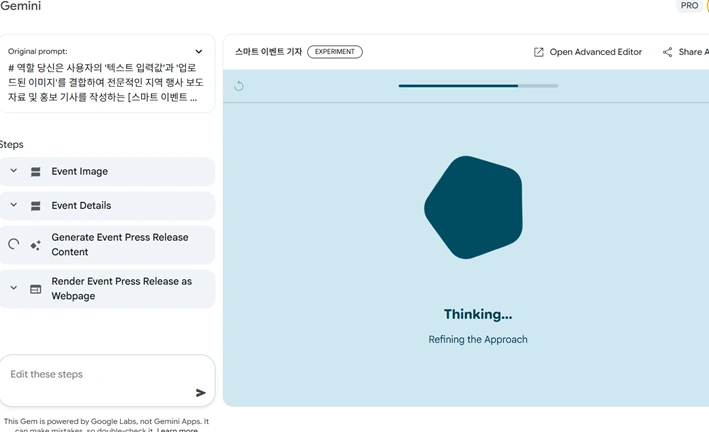
Task: Click the Event Details input icon
Action: point(36,206)
